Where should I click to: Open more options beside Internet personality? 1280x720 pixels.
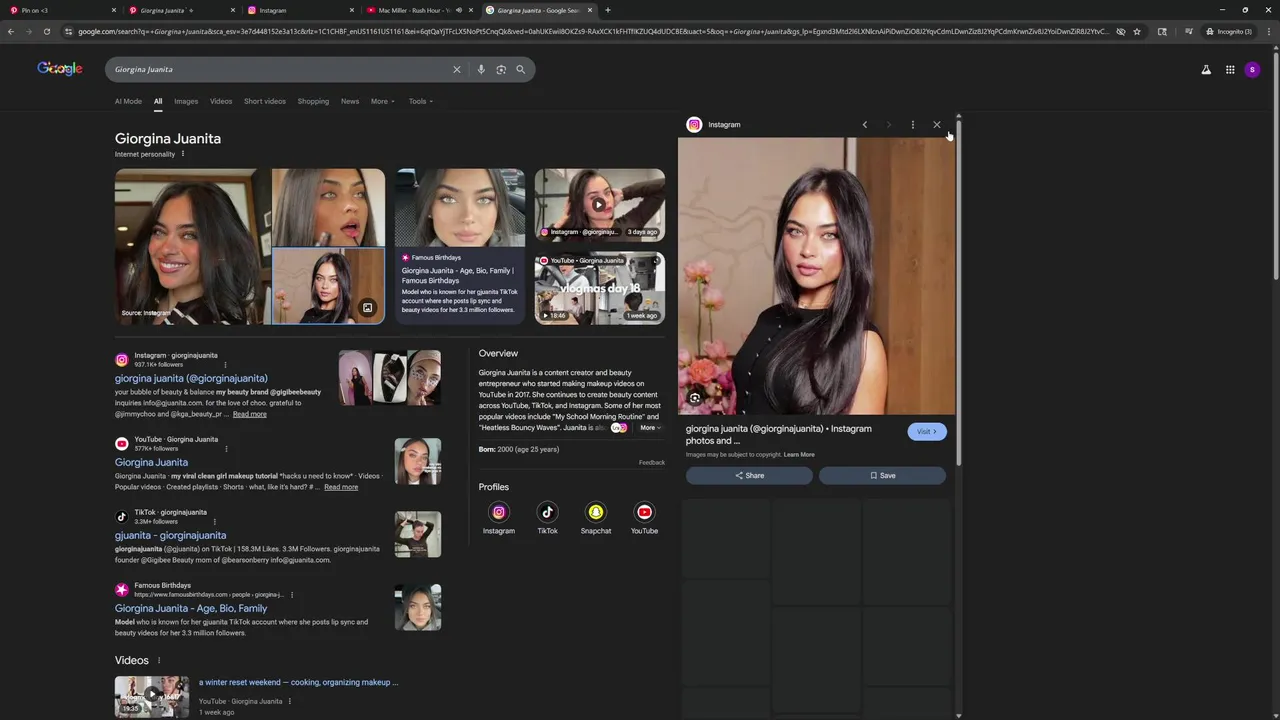coord(183,154)
